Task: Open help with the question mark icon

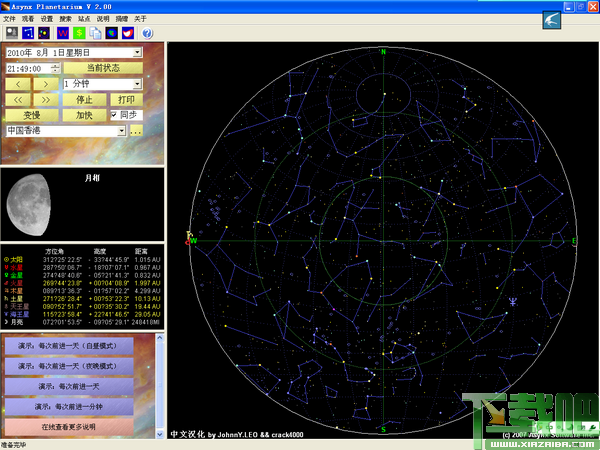Action: 147,33
